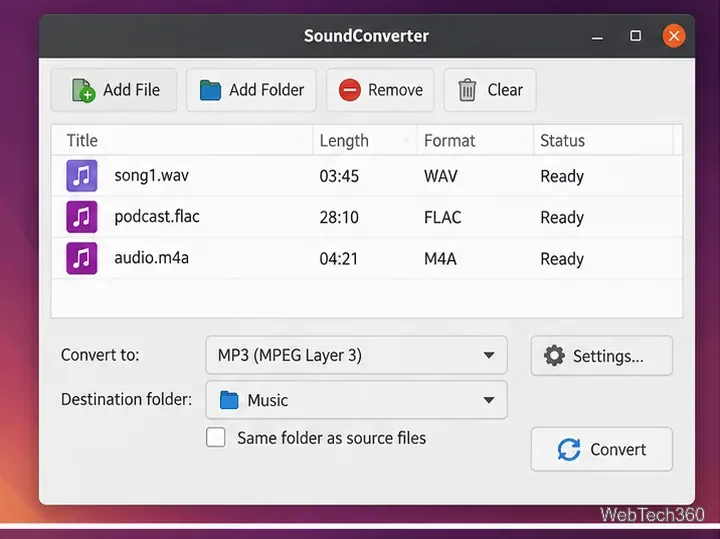This screenshot has height=539, width=720.
Task: Enable Same folder as source files
Action: (x=216, y=438)
